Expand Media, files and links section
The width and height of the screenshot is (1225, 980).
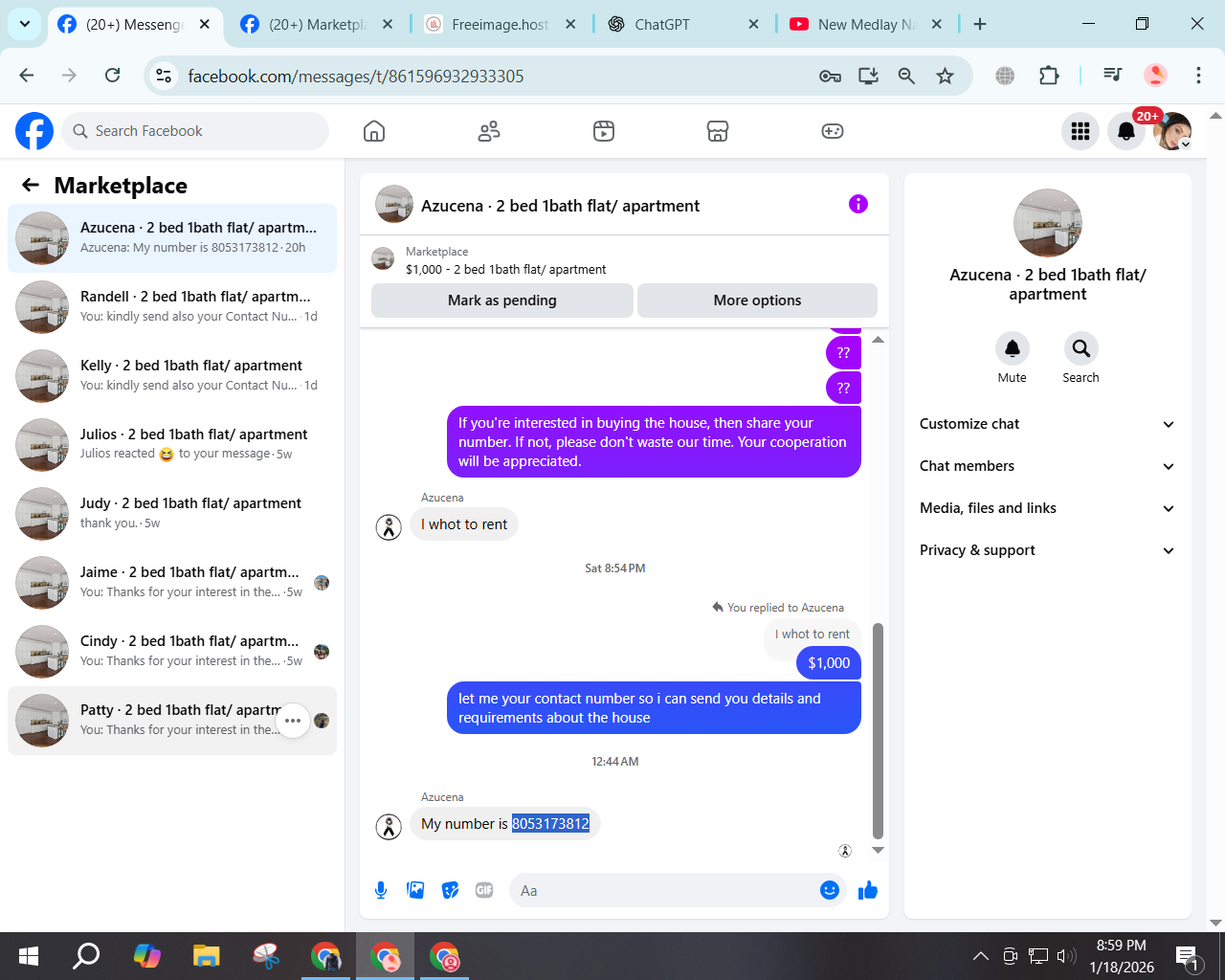[x=1047, y=508]
